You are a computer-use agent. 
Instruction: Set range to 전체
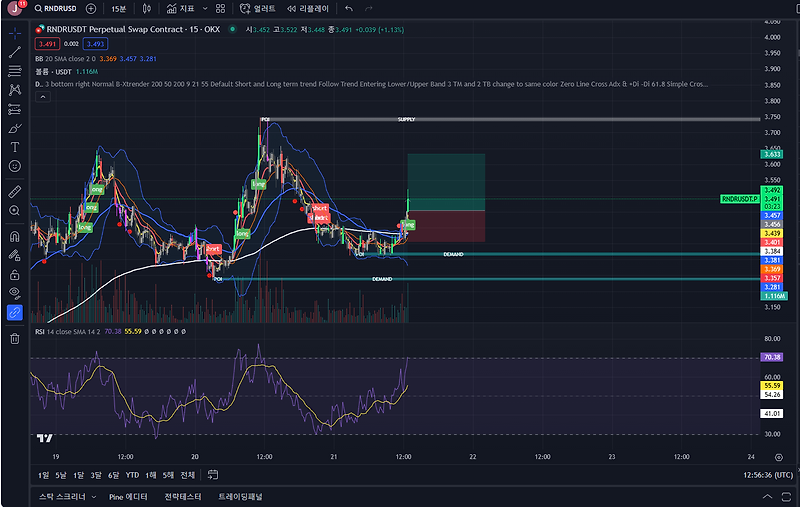188,475
